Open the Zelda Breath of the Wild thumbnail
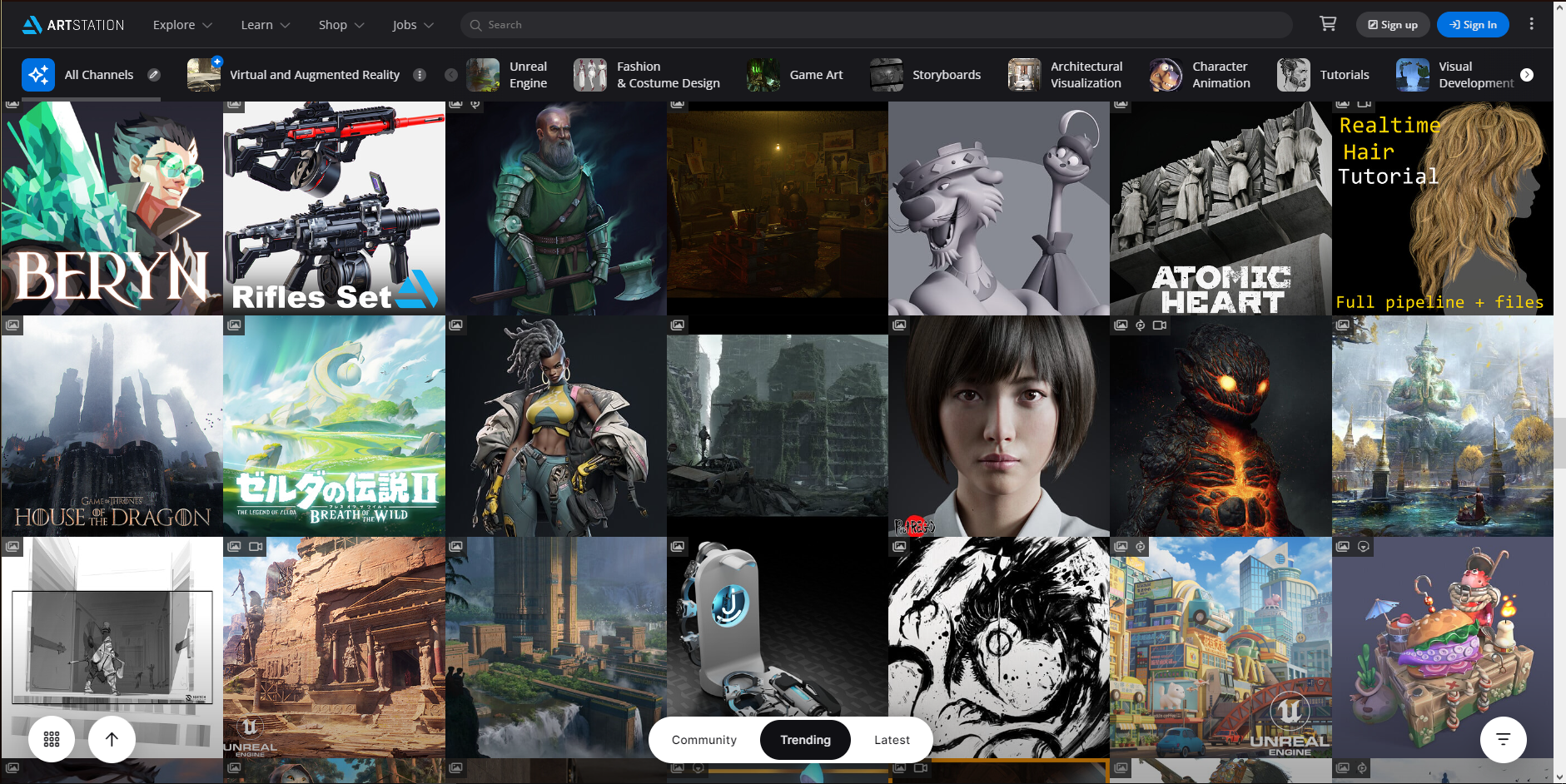The image size is (1566, 784). point(334,426)
